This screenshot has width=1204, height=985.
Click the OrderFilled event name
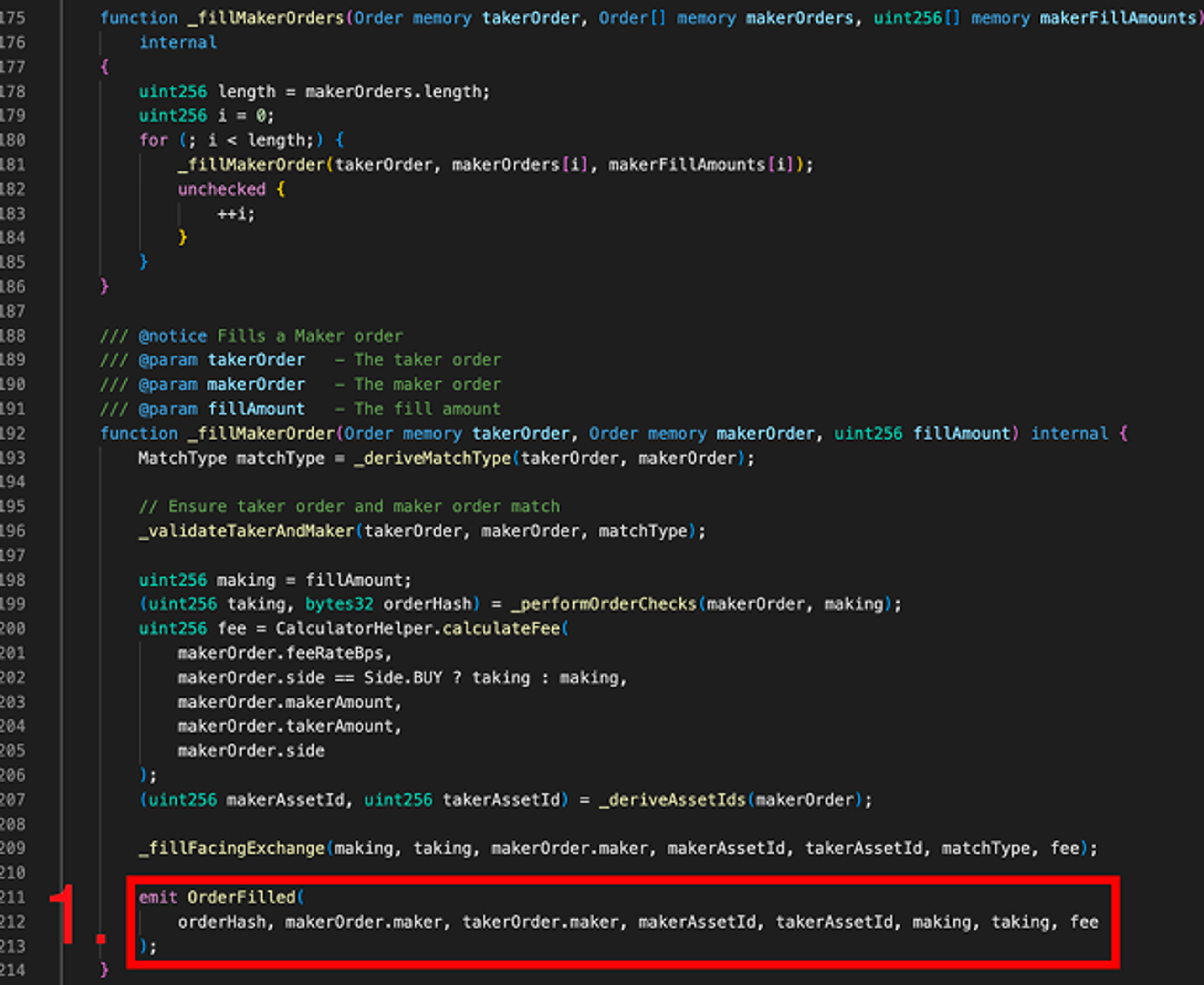click(x=242, y=897)
